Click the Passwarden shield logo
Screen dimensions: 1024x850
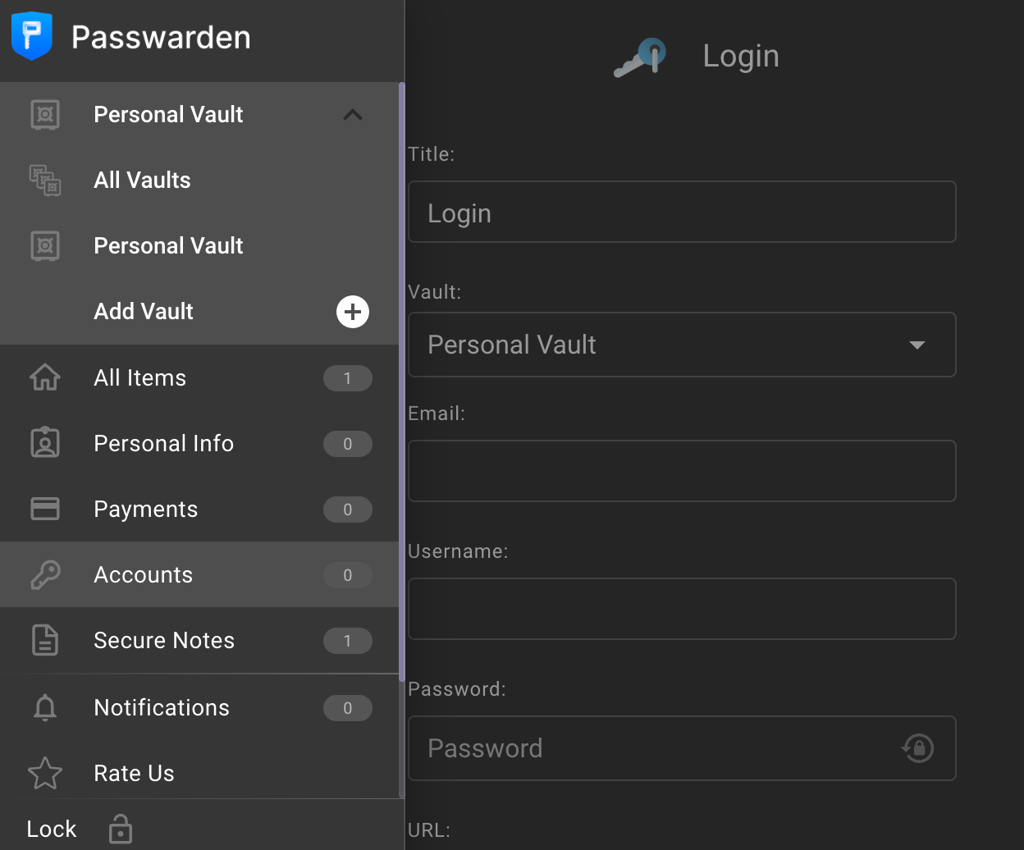(x=31, y=36)
